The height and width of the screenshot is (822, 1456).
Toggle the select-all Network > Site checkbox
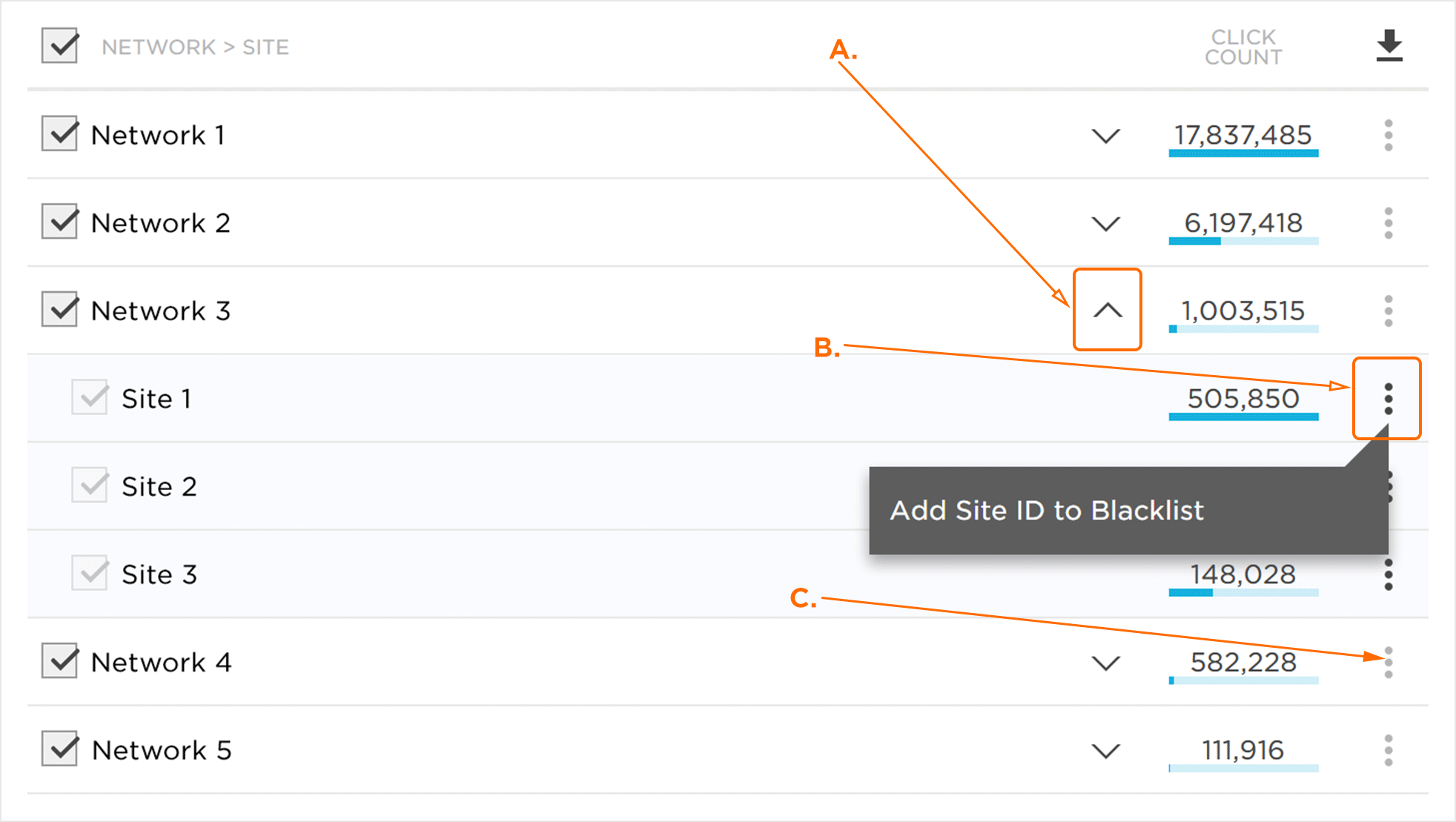click(x=60, y=46)
